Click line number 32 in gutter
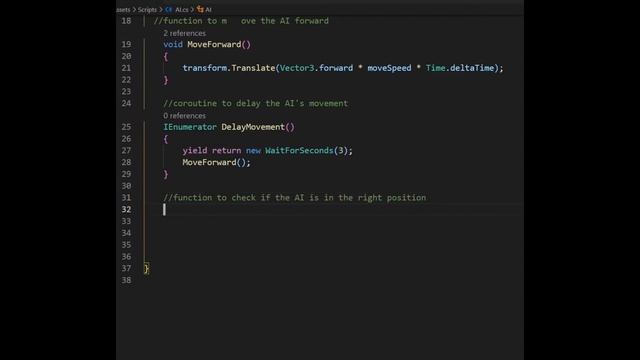640x360 pixels. pos(126,209)
